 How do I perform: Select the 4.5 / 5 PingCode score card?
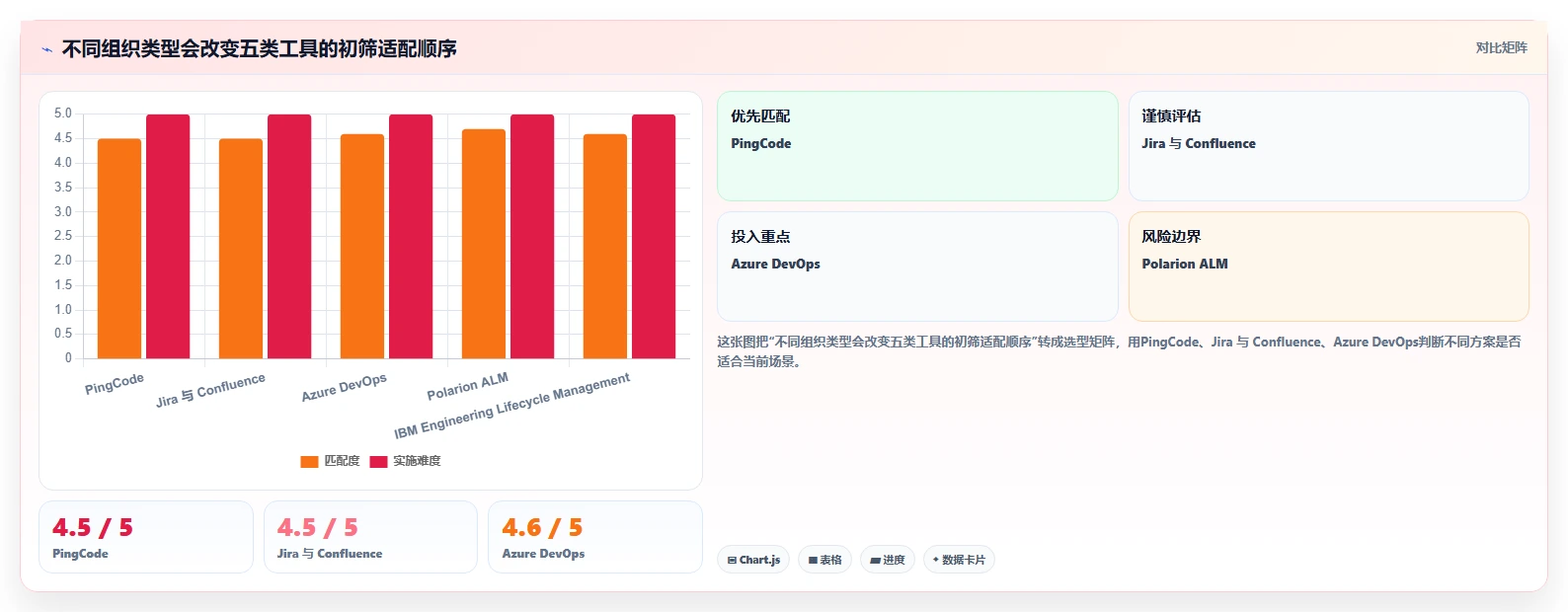146,537
